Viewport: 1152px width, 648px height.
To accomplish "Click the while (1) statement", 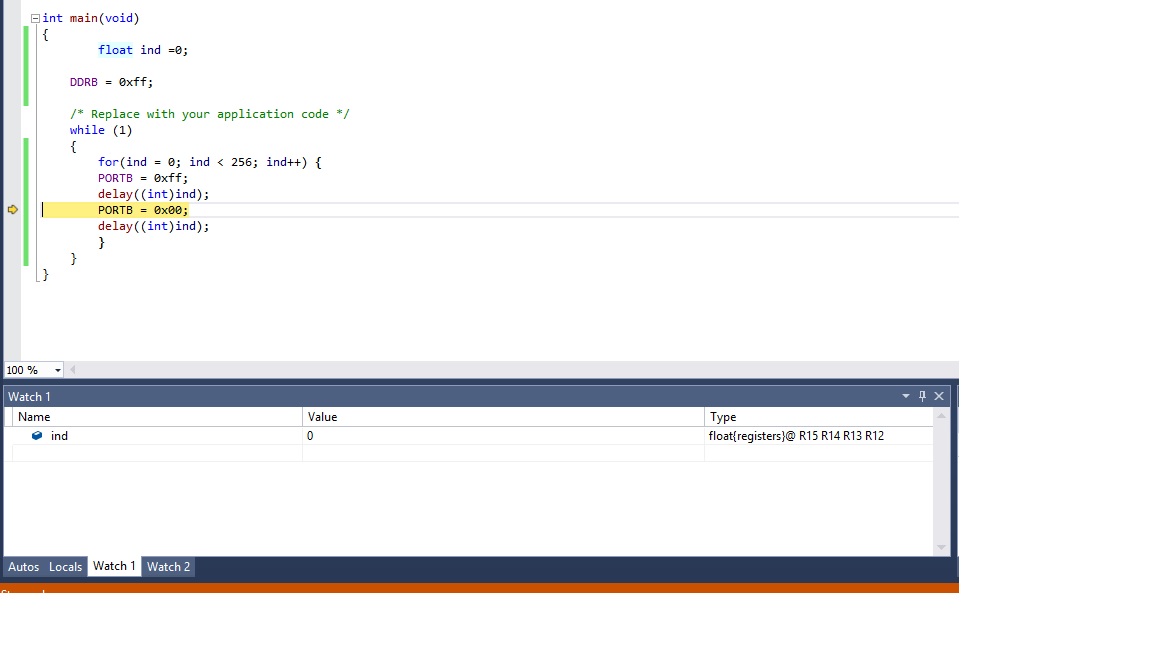I will coord(101,130).
